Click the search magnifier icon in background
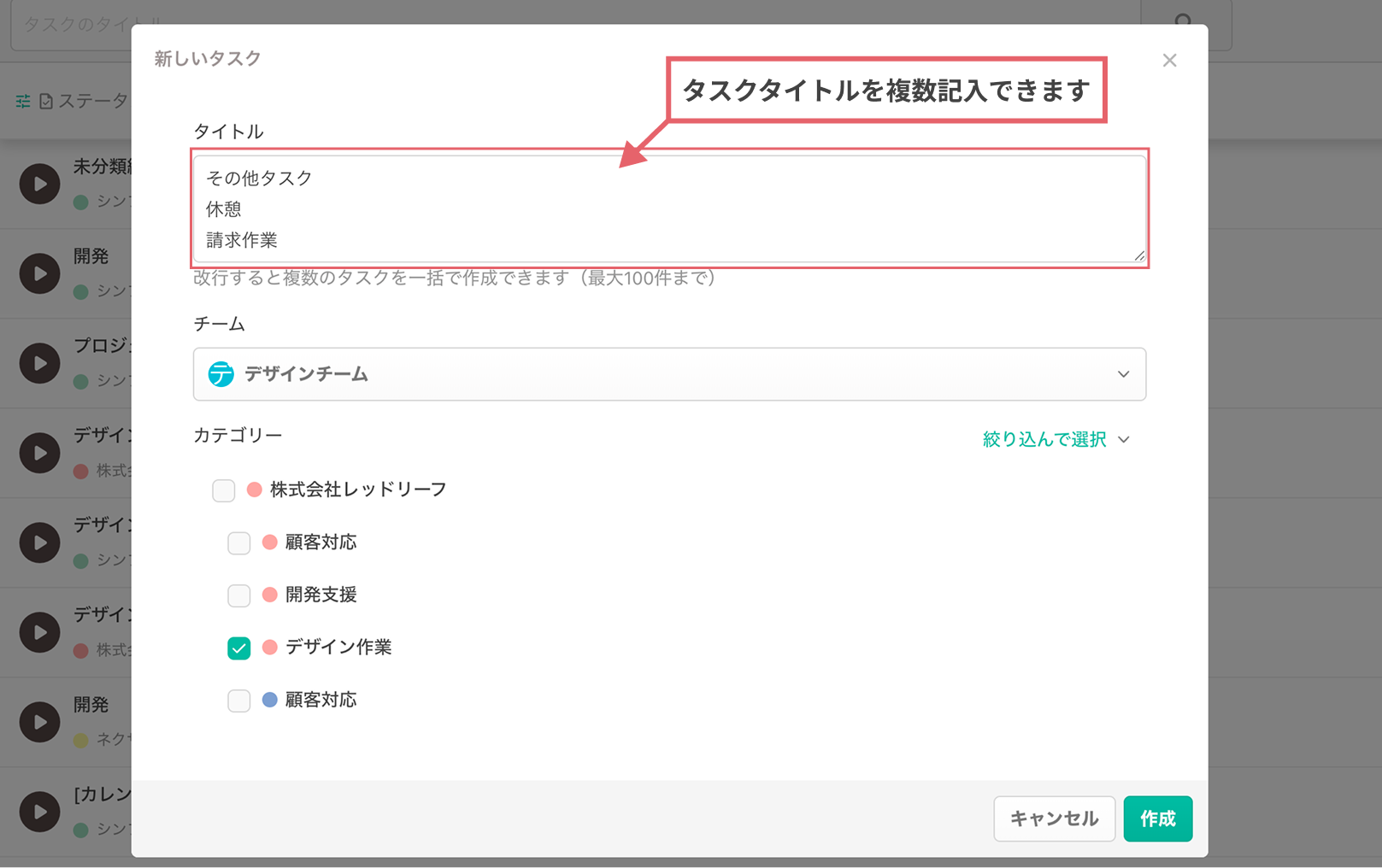 [x=1184, y=21]
